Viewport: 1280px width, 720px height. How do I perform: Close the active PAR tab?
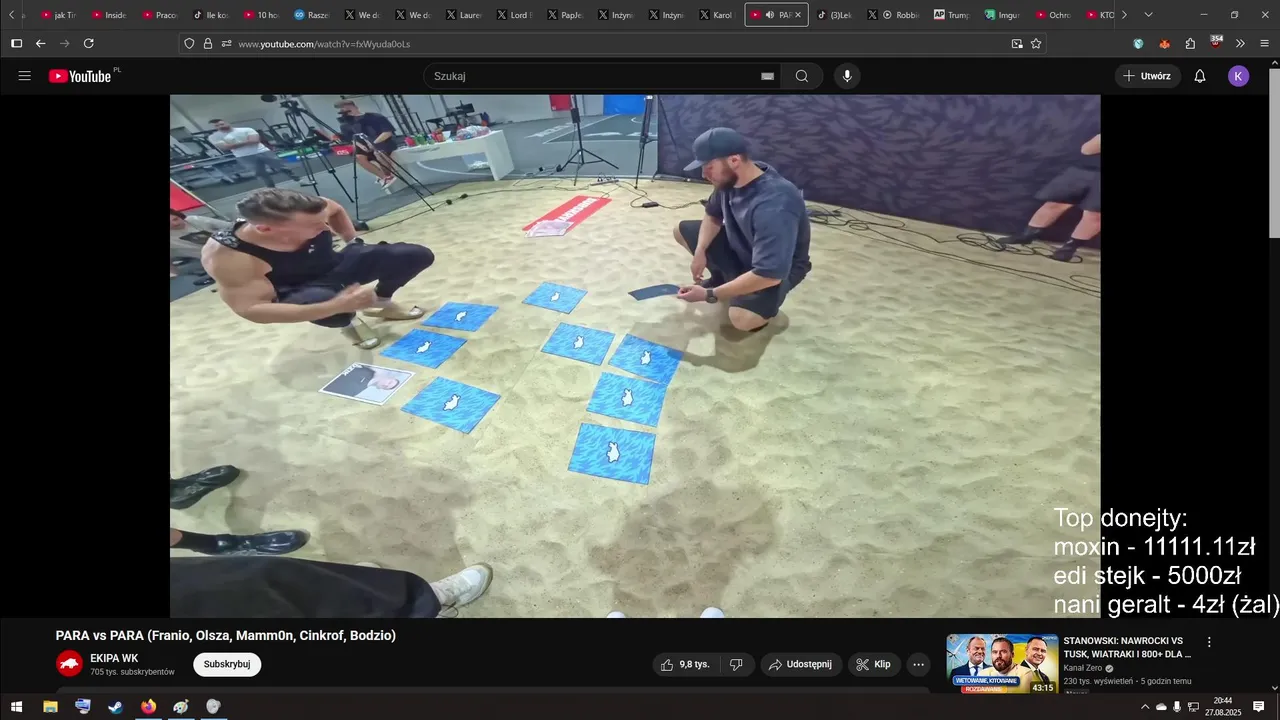[797, 15]
